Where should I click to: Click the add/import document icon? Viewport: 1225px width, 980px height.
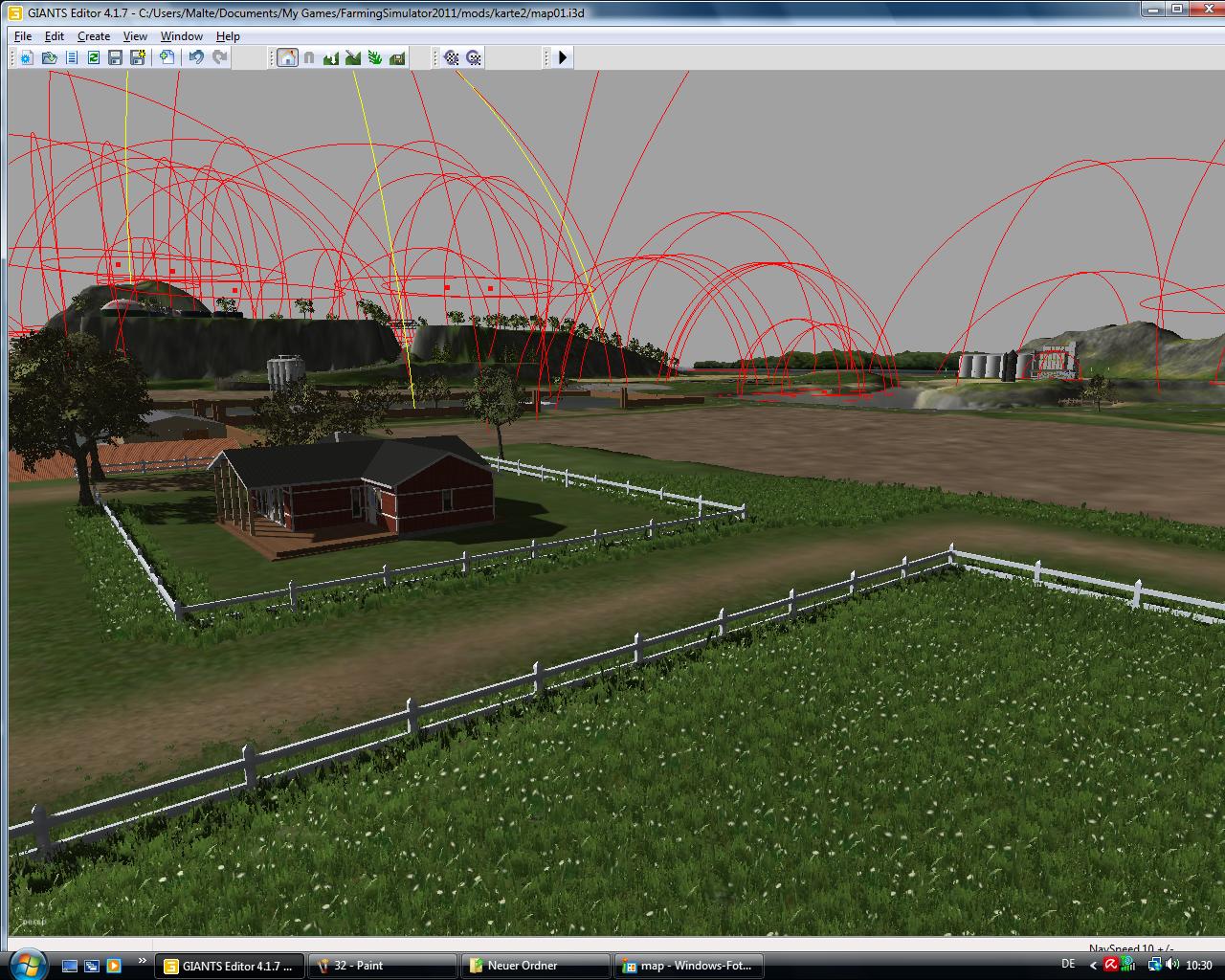167,57
